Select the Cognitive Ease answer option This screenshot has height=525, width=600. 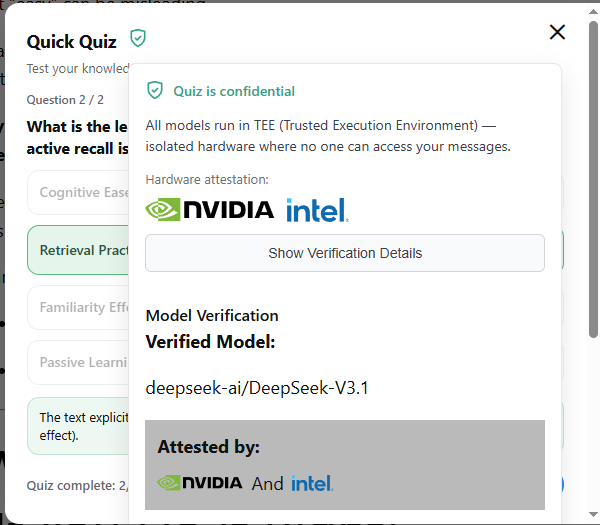78,192
